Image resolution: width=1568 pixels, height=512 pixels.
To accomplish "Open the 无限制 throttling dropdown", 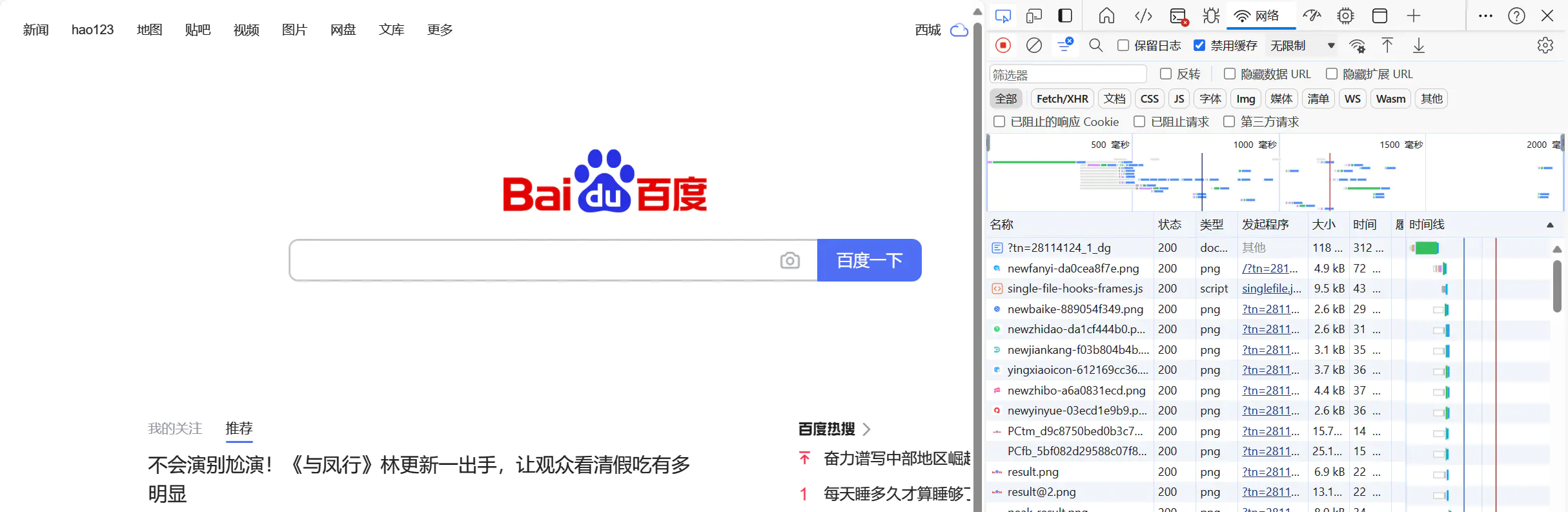I will (x=1303, y=45).
